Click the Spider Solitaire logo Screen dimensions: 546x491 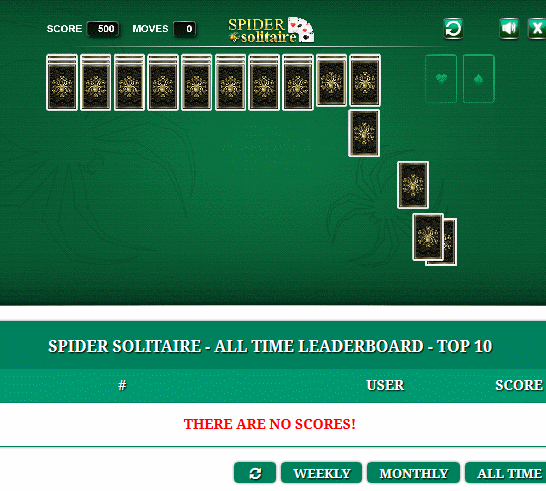point(271,30)
